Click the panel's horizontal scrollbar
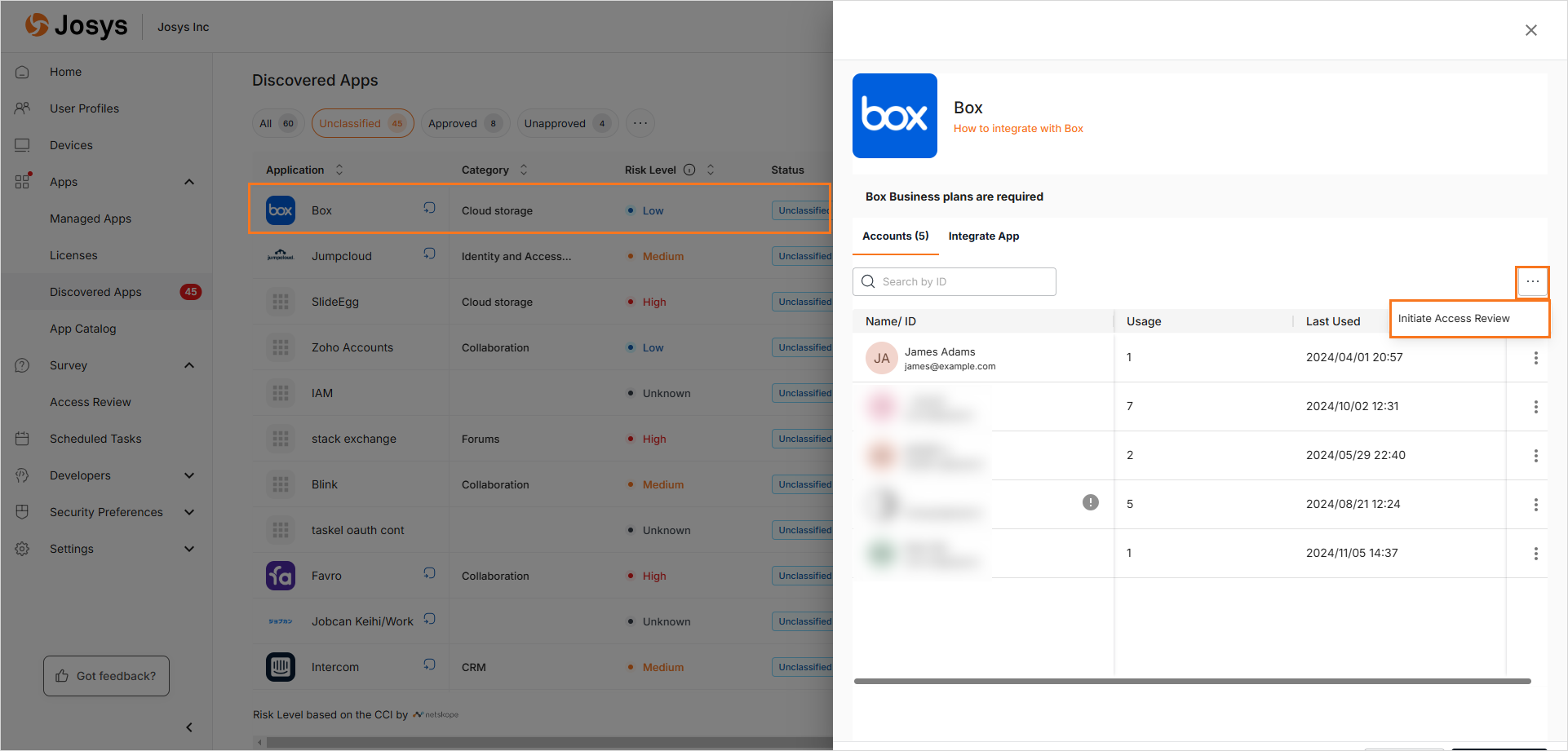 pyautogui.click(x=1192, y=681)
